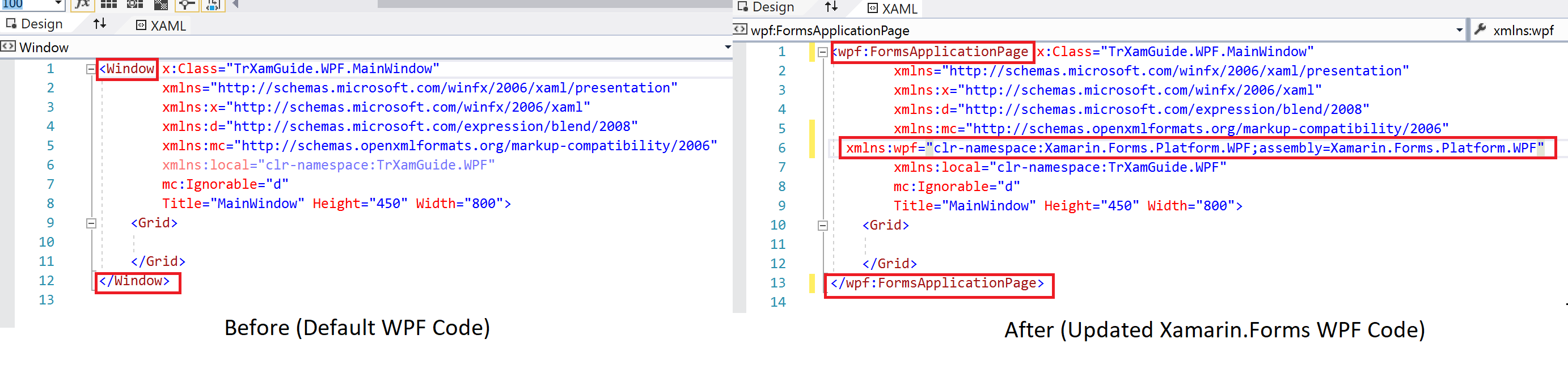Click the xmlns presentation line in the After pane

pyautogui.click(x=1152, y=71)
